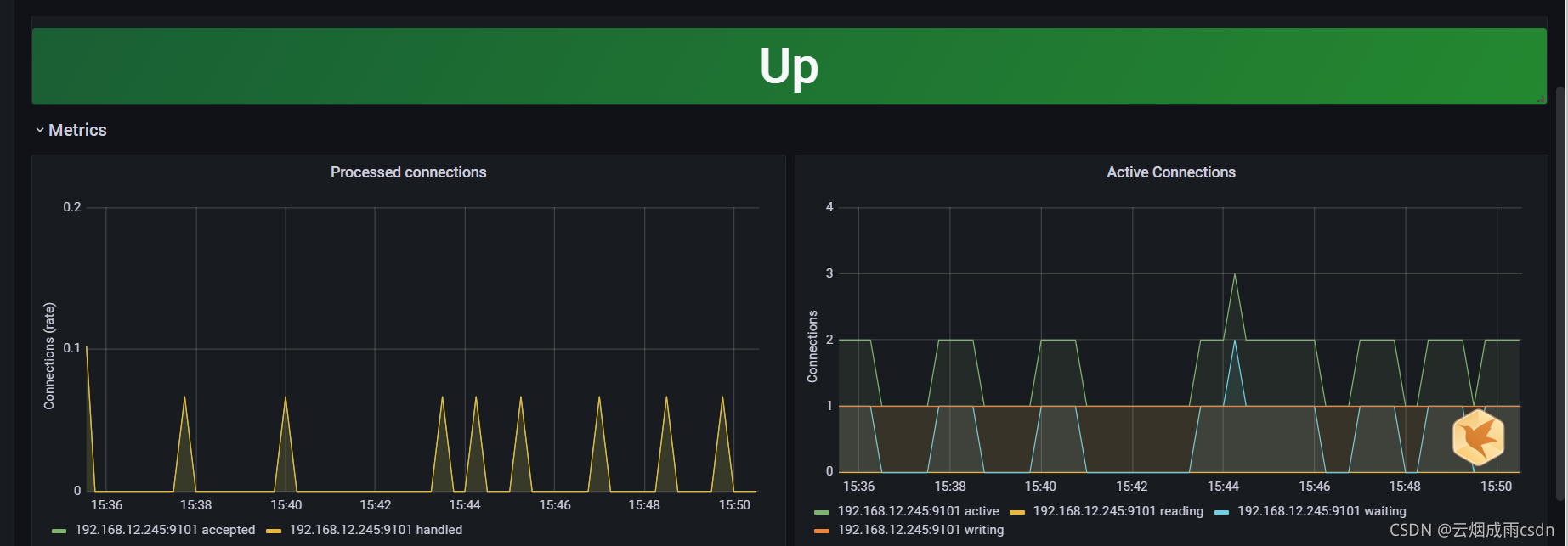Click the Connections (rate) y-axis label

(49, 356)
